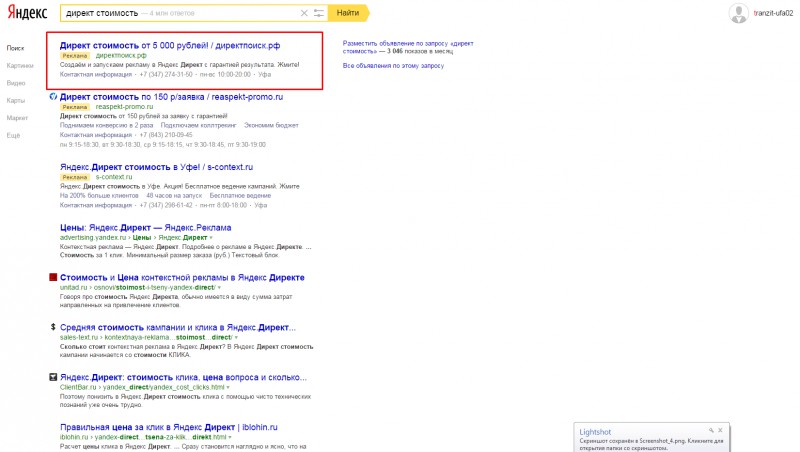Expand the unitad.ru result arrow

(219, 288)
